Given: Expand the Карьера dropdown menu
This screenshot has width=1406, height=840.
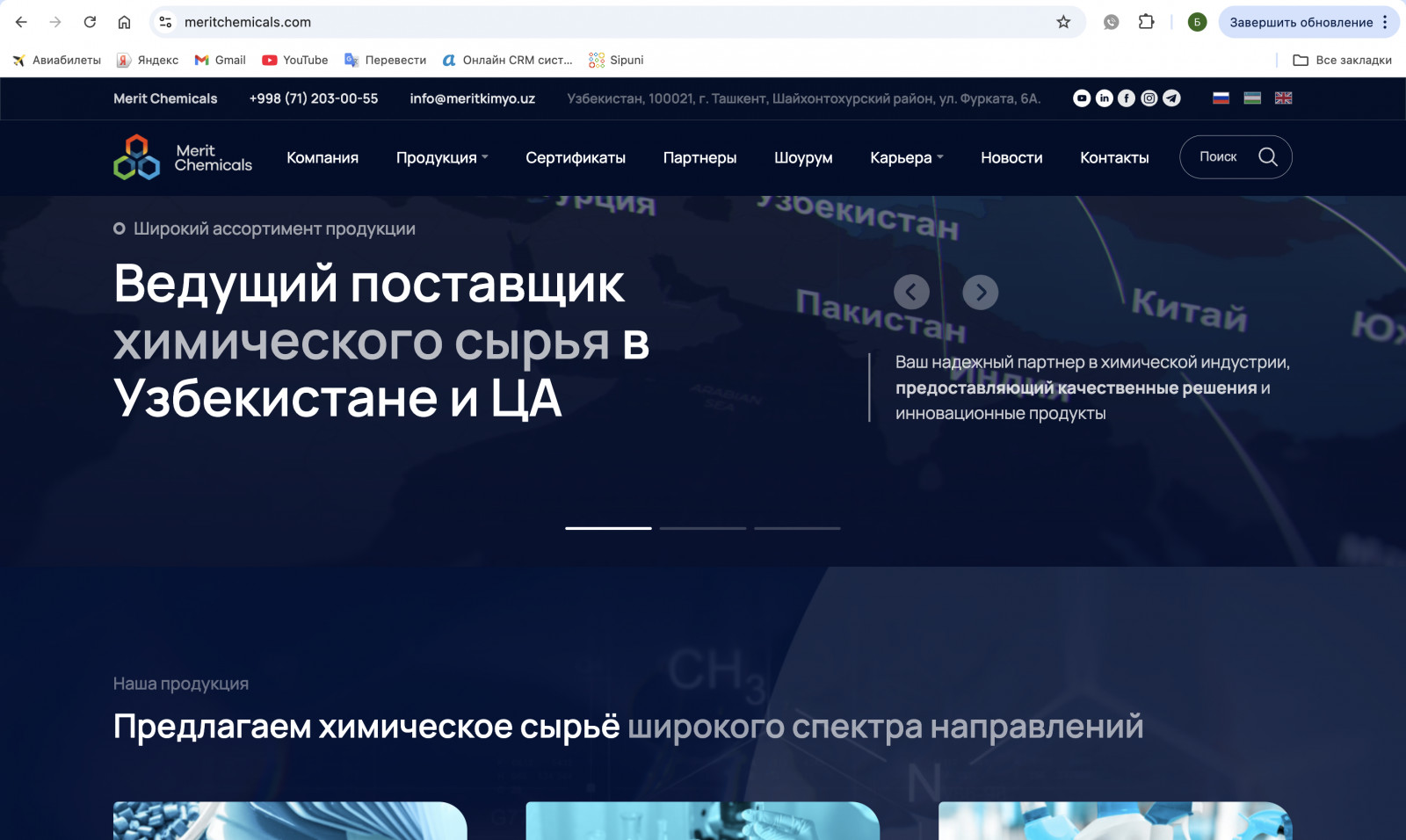Looking at the screenshot, I should click(x=907, y=158).
